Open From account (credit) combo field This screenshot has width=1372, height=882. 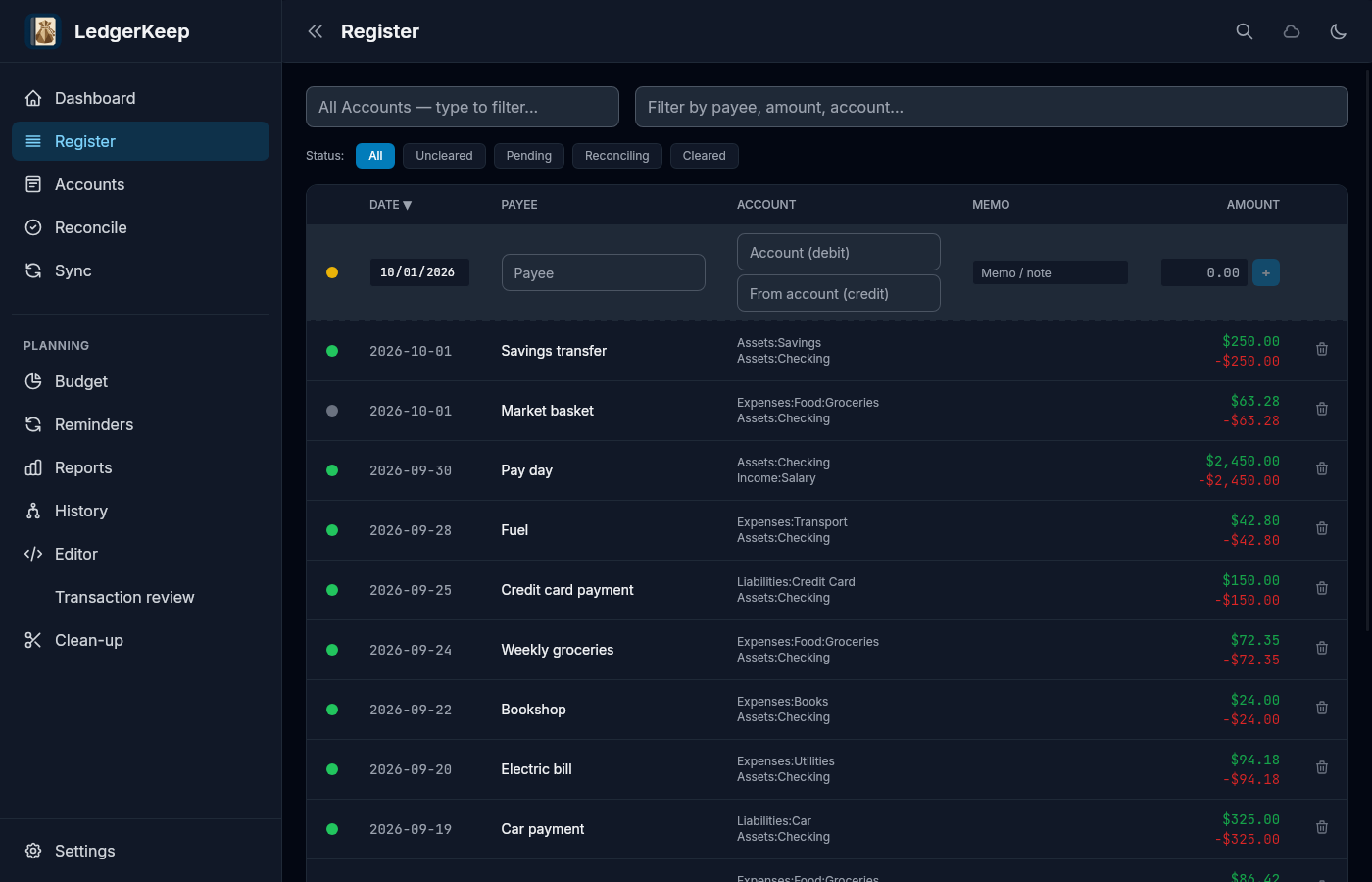[839, 293]
